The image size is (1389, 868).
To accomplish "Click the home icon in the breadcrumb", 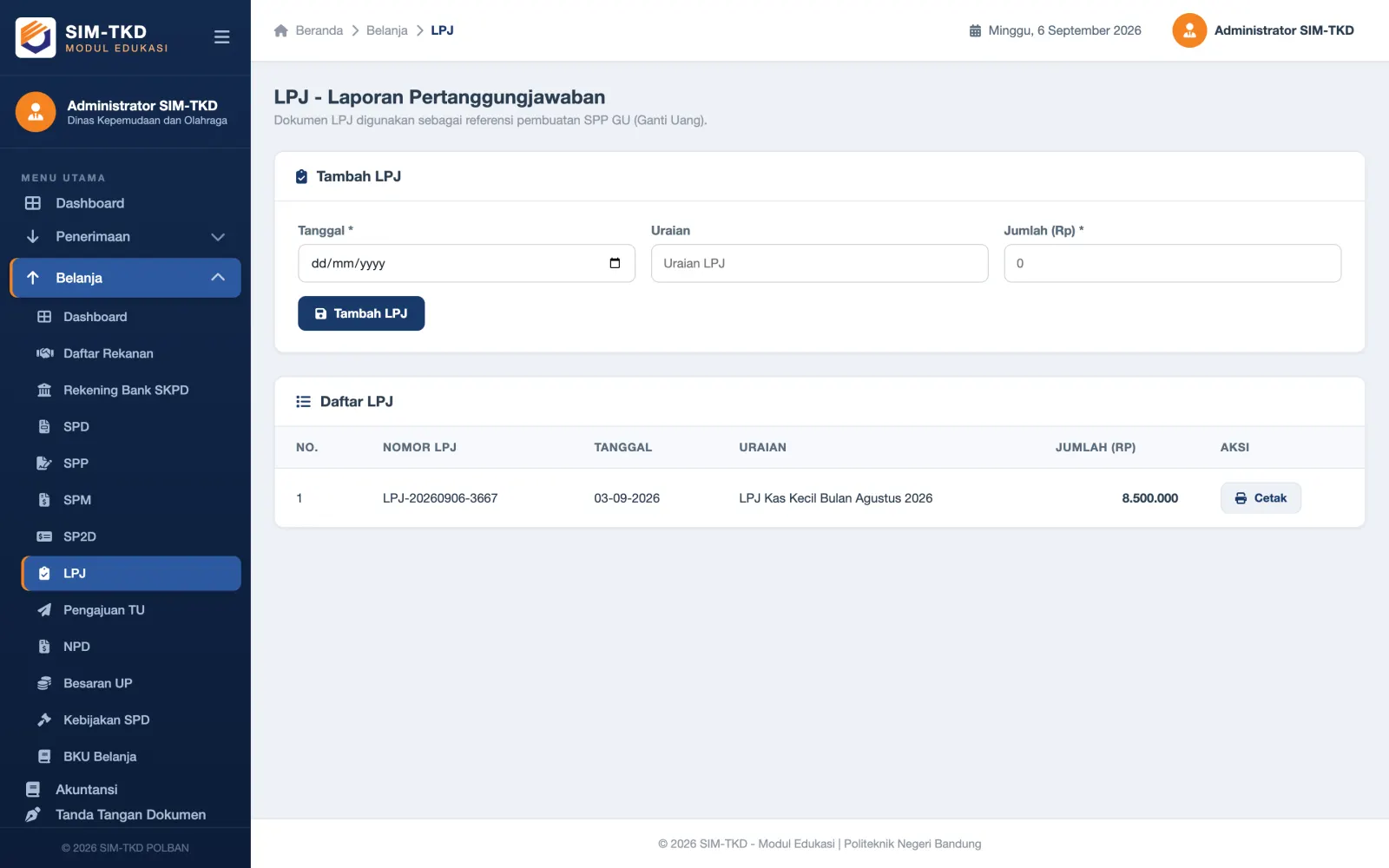I will click(281, 30).
